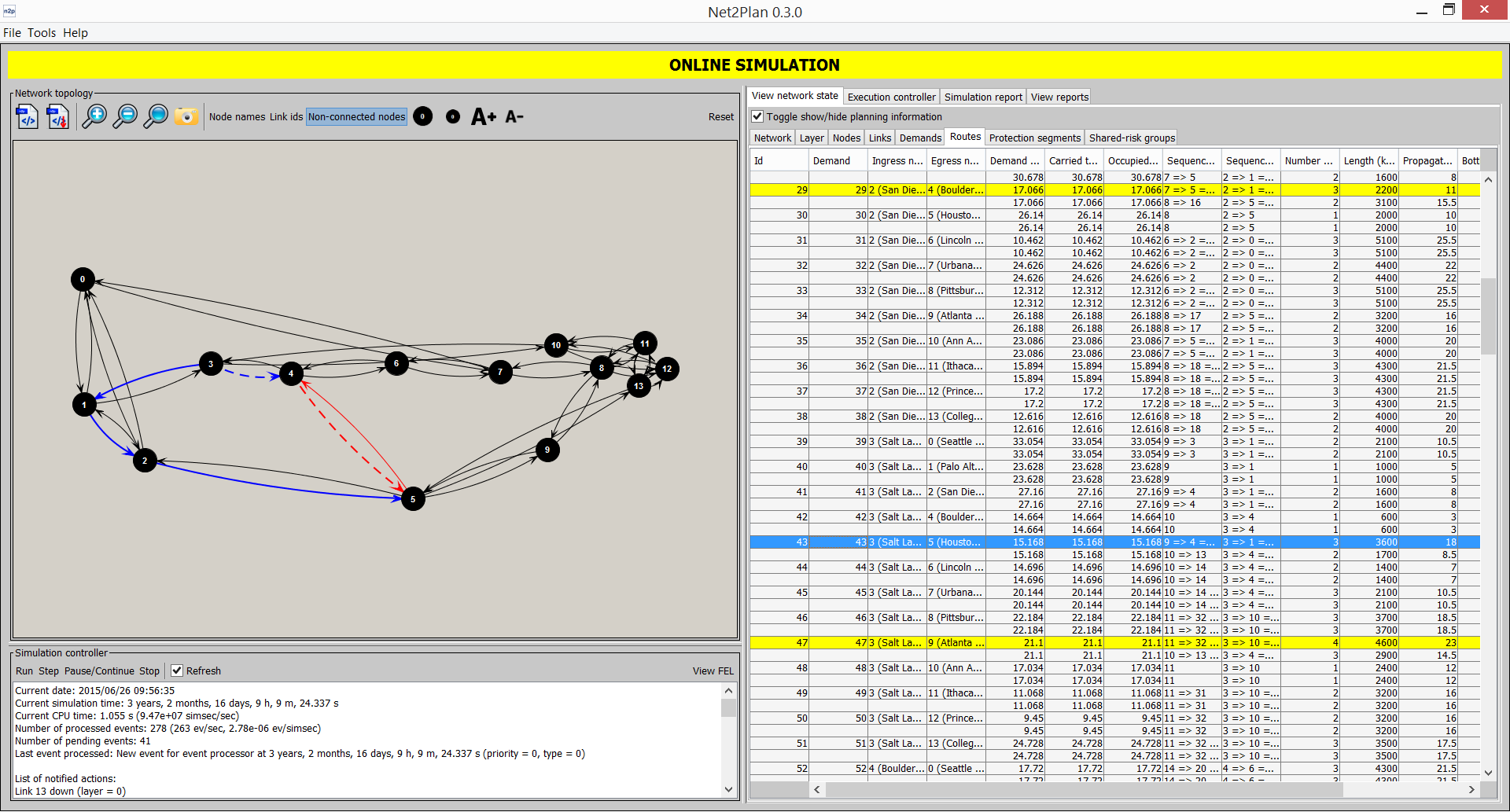The height and width of the screenshot is (812, 1510).
Task: Click the routes table horizontal scrollbar
Action: click(1083, 789)
